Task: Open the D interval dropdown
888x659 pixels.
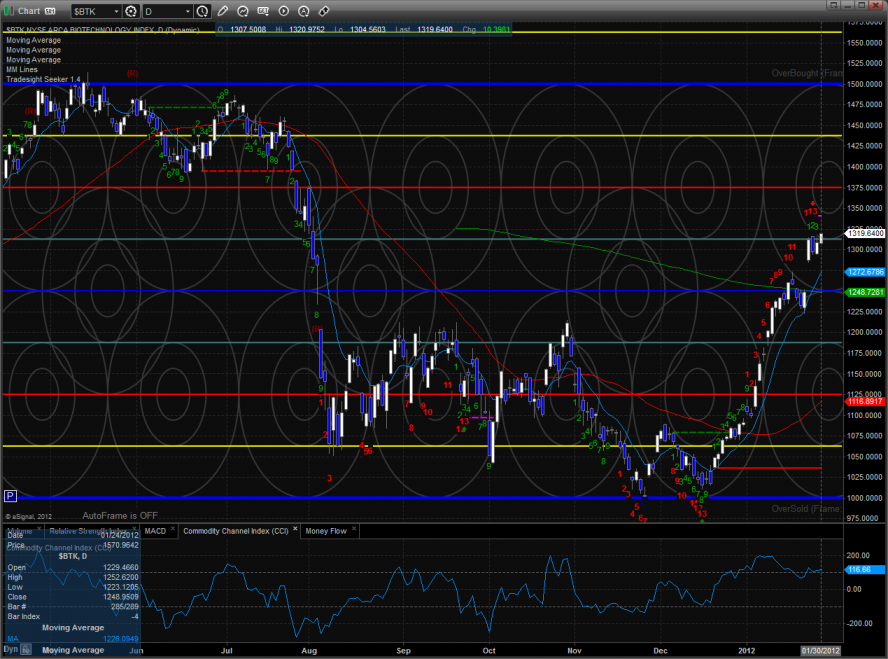Action: [x=187, y=11]
